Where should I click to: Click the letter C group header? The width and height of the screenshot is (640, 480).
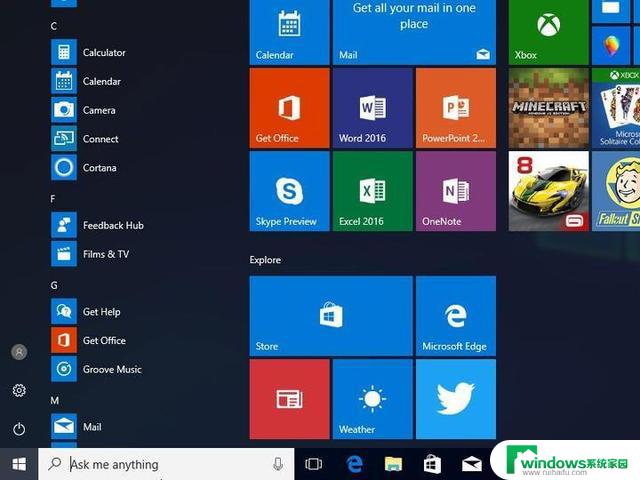click(x=53, y=26)
